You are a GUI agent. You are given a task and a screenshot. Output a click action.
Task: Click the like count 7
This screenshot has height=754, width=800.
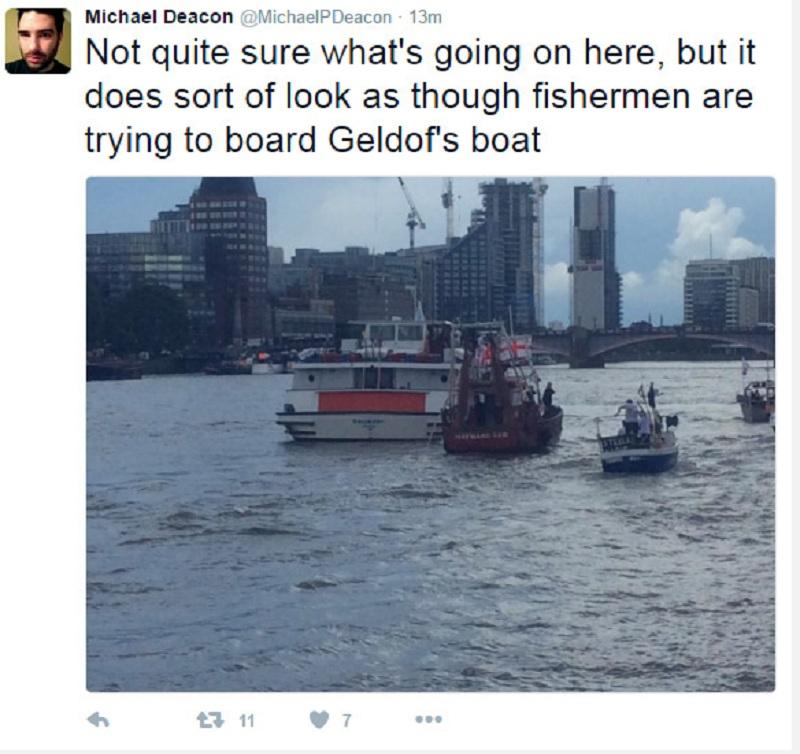346,720
